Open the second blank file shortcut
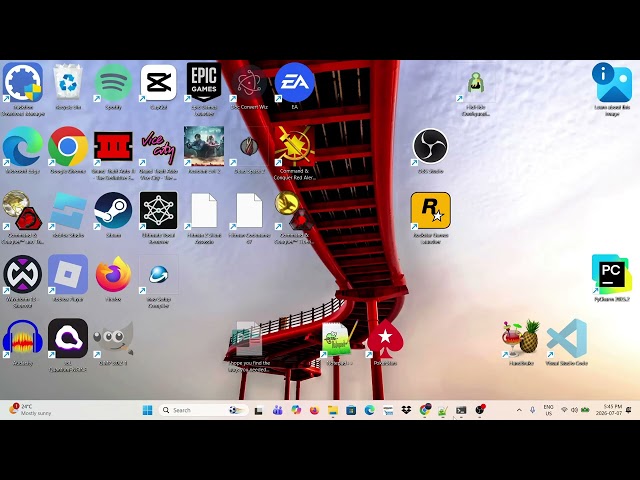The height and width of the screenshot is (480, 640). coord(249,211)
